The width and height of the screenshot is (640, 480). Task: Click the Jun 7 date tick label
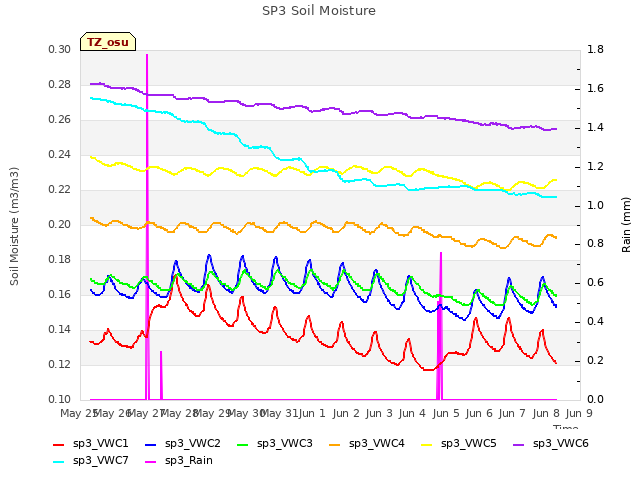(512, 414)
